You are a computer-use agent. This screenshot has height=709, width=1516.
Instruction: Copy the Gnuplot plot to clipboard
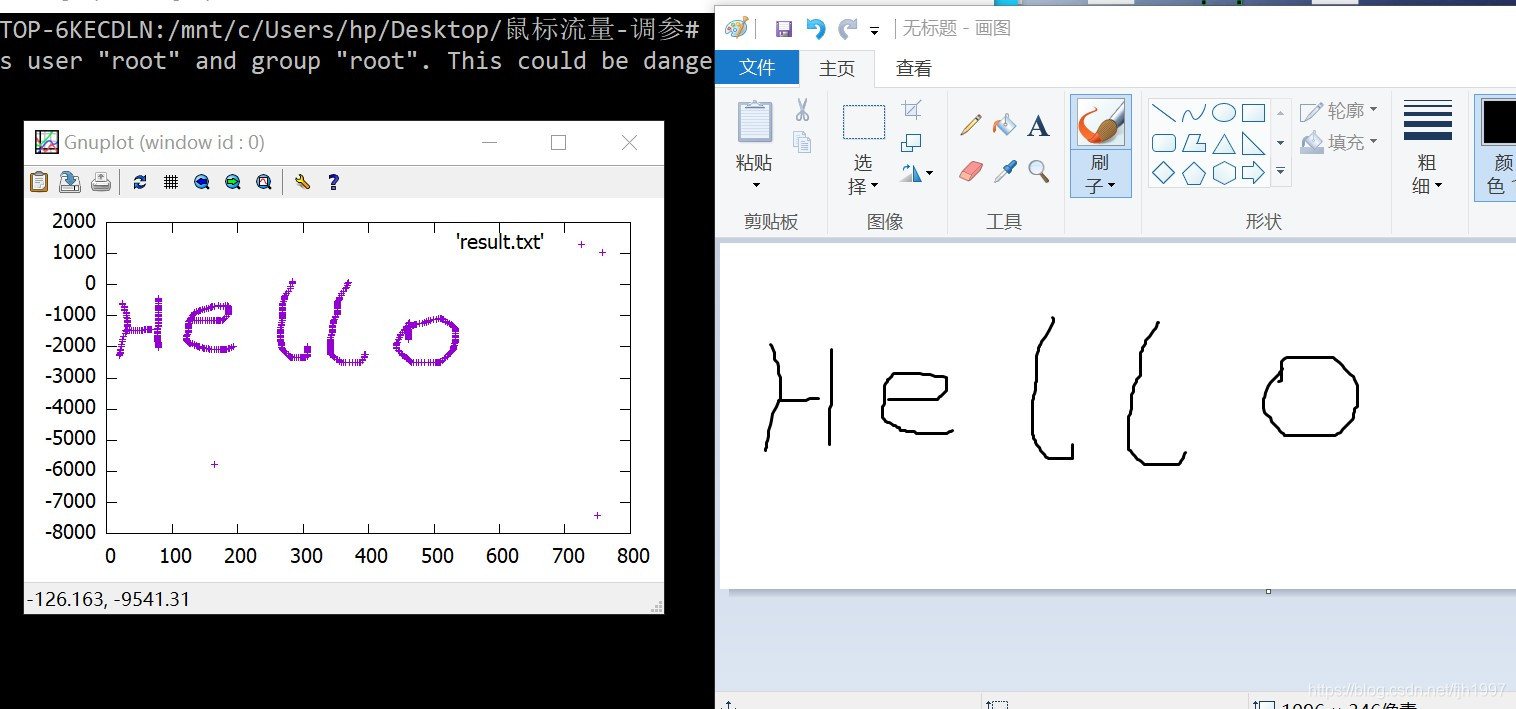(39, 182)
